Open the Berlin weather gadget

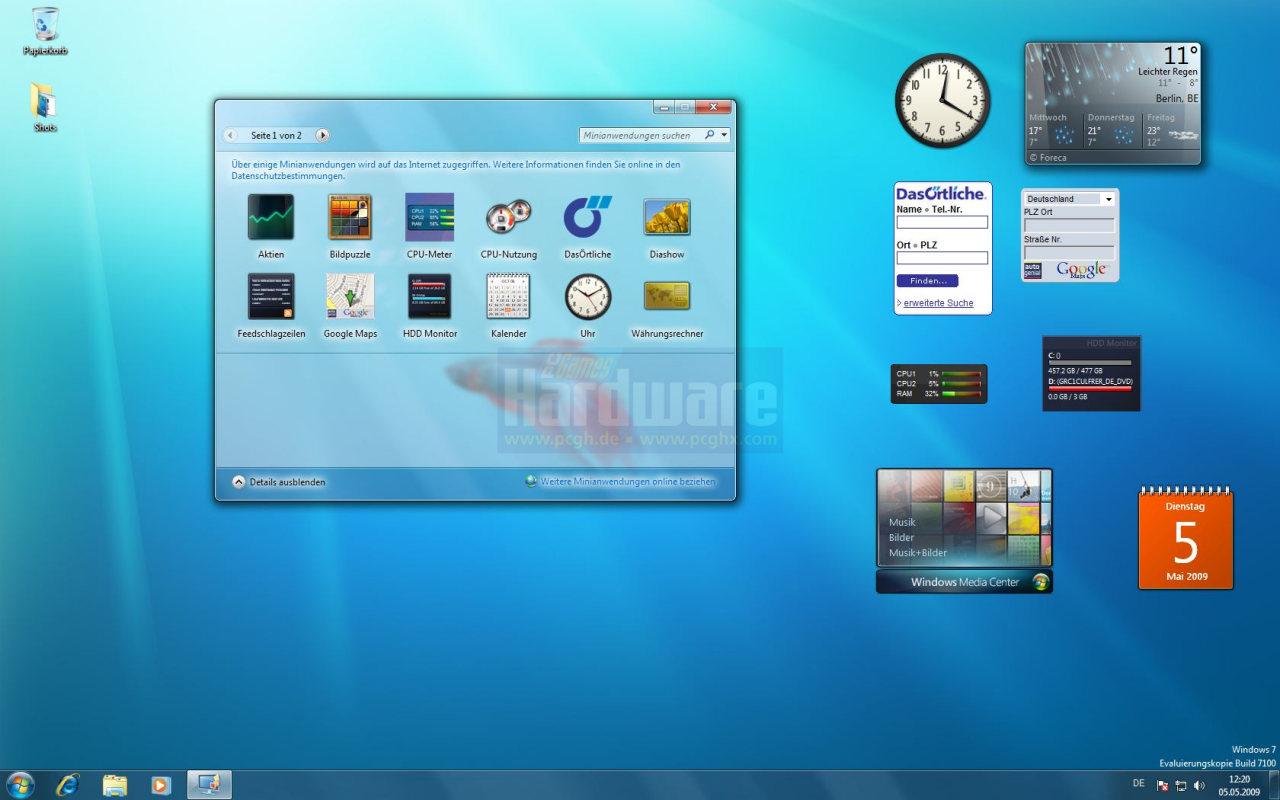coord(1113,103)
